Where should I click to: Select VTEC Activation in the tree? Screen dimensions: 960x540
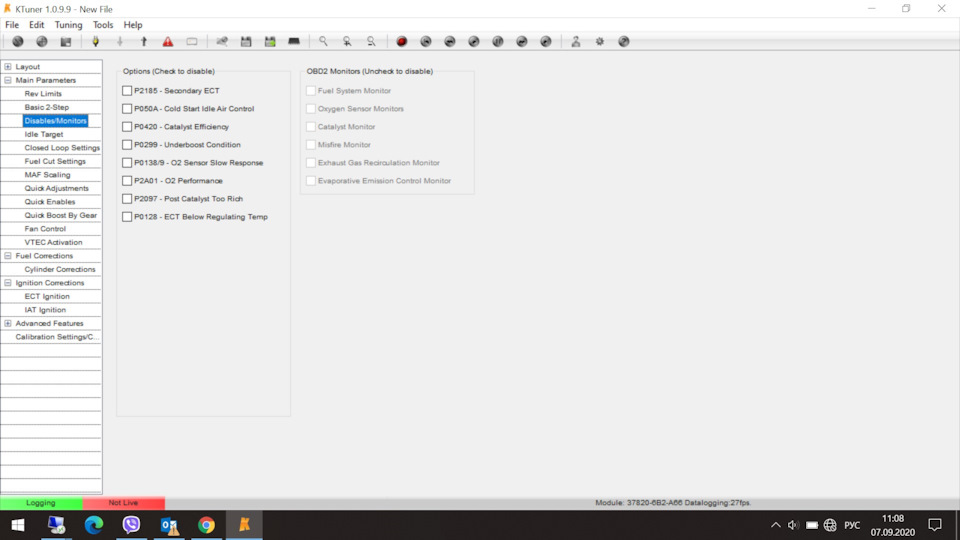click(53, 242)
